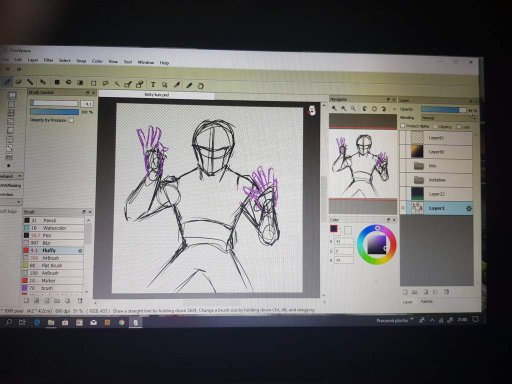The image size is (512, 384).
Task: Select the Hand tool
Action: click(x=200, y=86)
